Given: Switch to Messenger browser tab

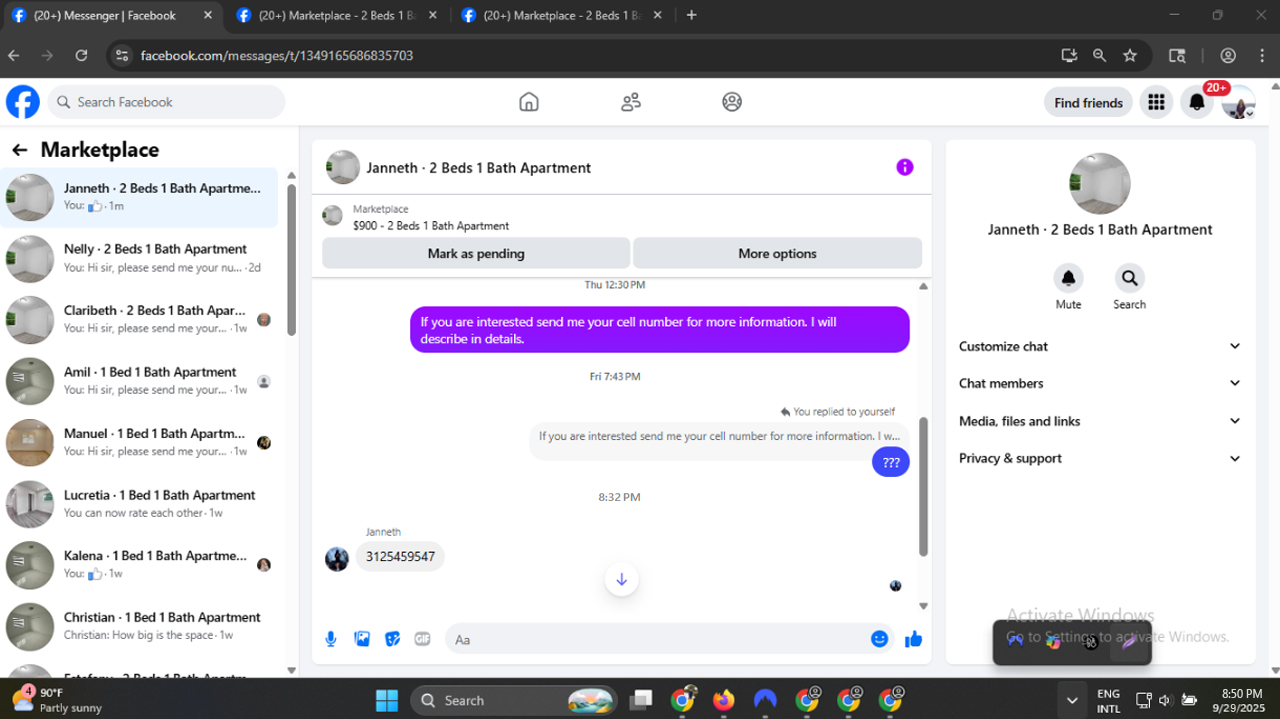Looking at the screenshot, I should [x=112, y=15].
